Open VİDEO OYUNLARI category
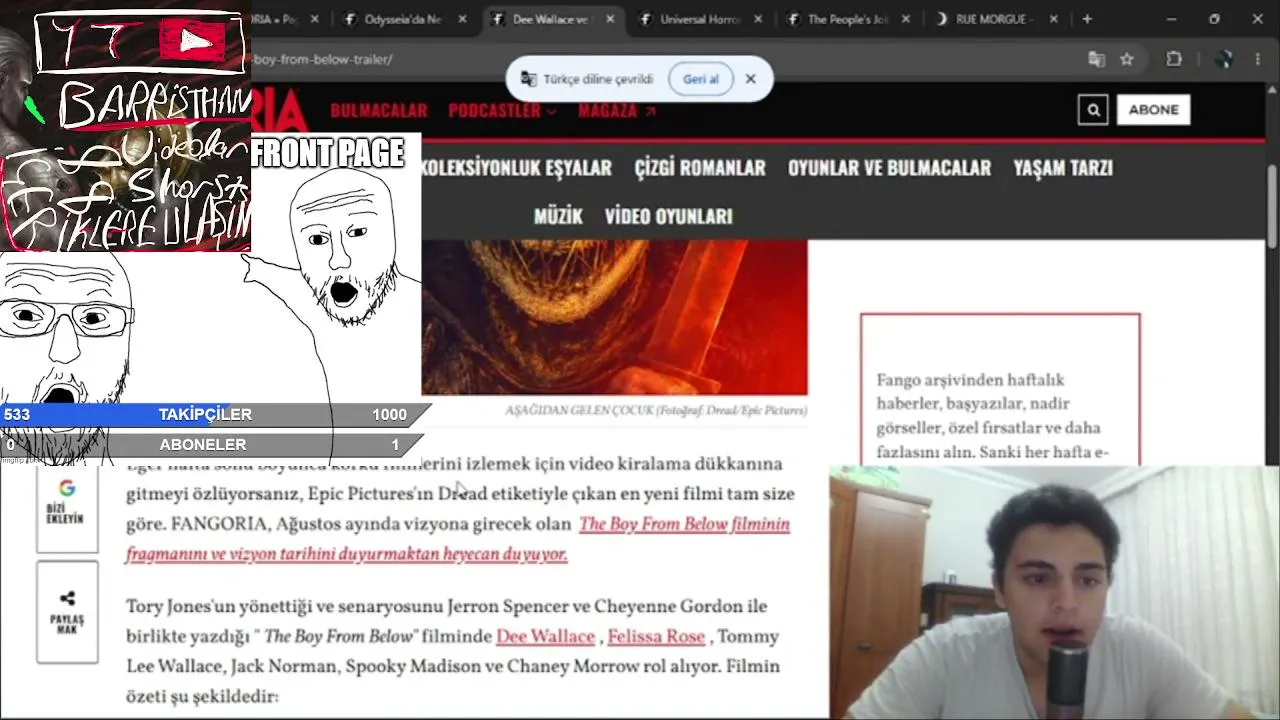Screen dimensions: 1280x720 pyautogui.click(x=669, y=216)
